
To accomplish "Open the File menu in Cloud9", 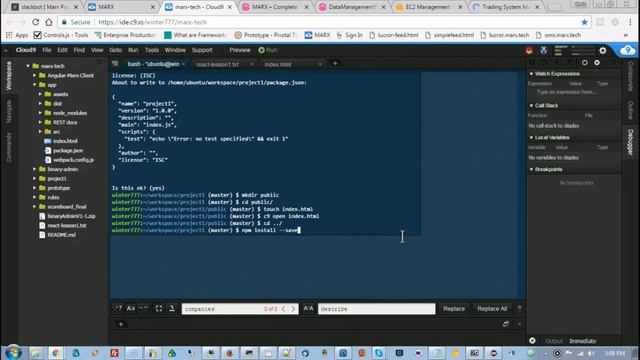I will coord(47,50).
